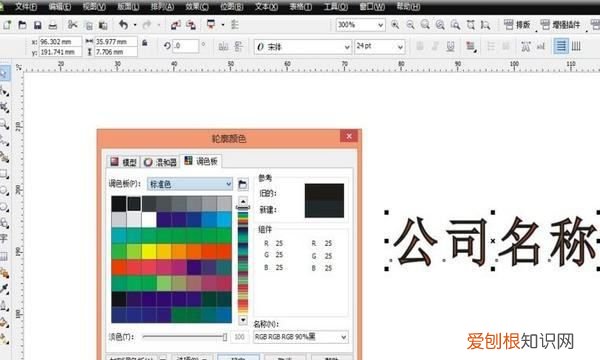Open the 效果(C) menu

click(197, 7)
